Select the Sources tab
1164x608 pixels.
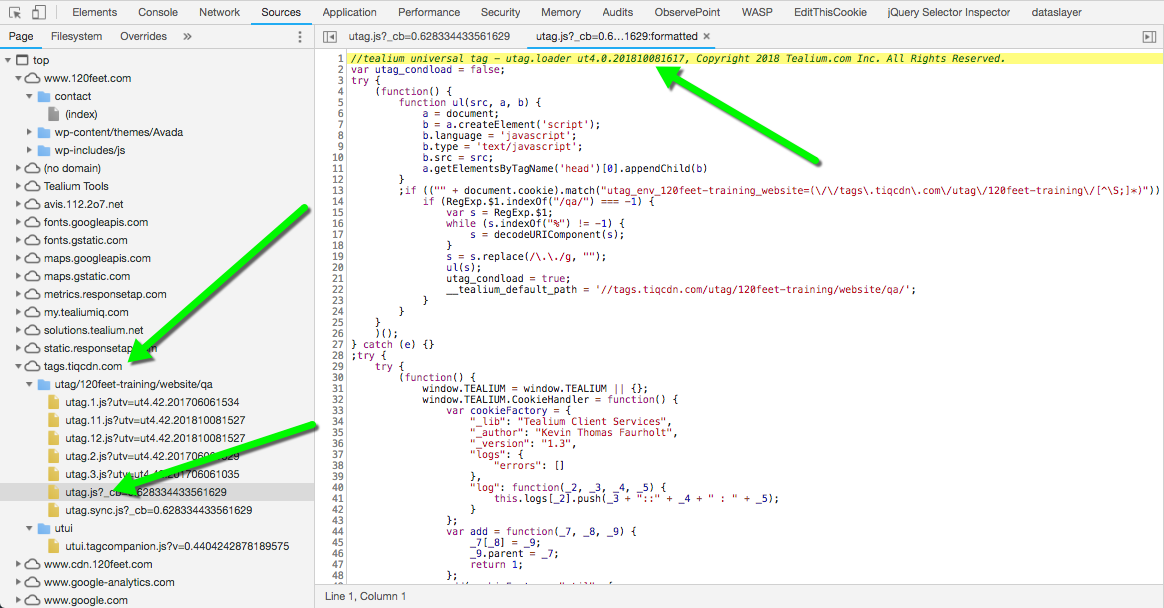pos(281,13)
